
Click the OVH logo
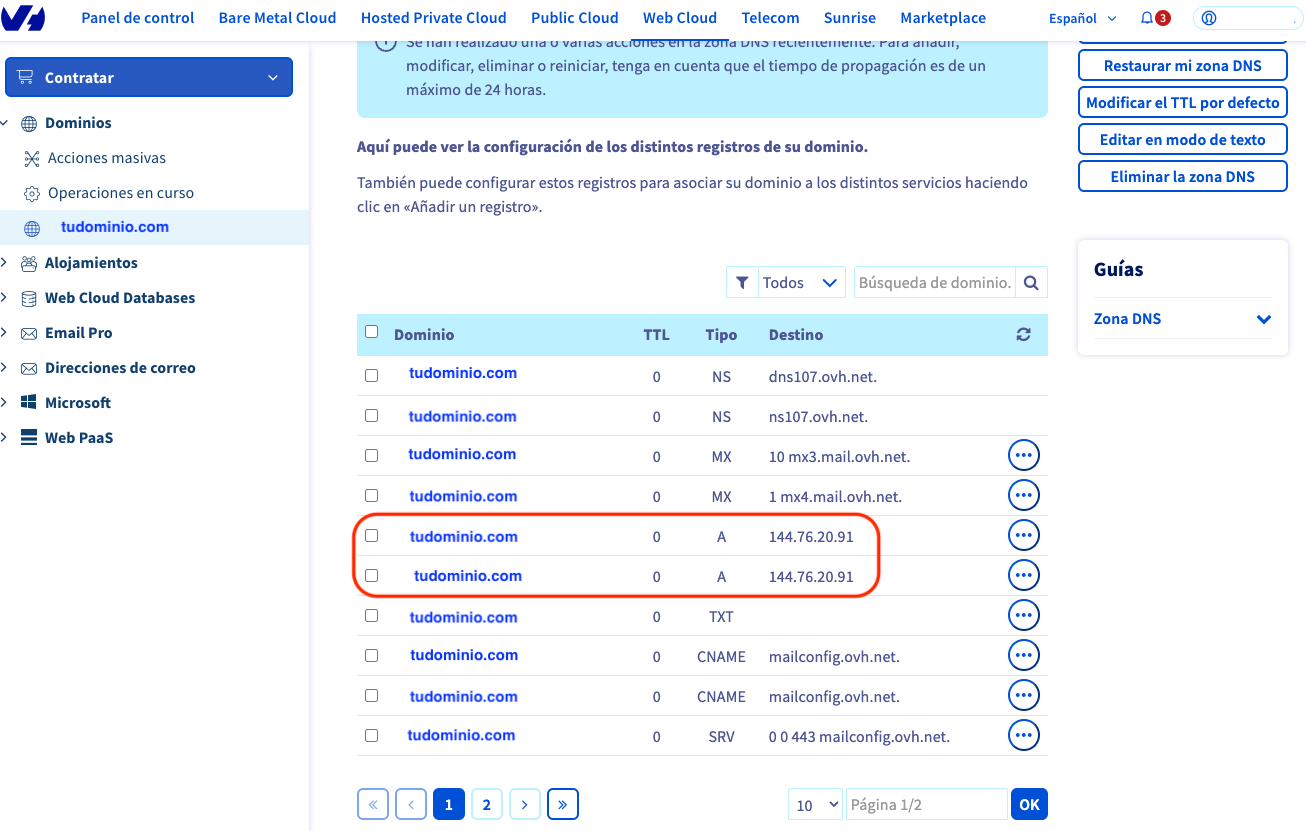(24, 18)
